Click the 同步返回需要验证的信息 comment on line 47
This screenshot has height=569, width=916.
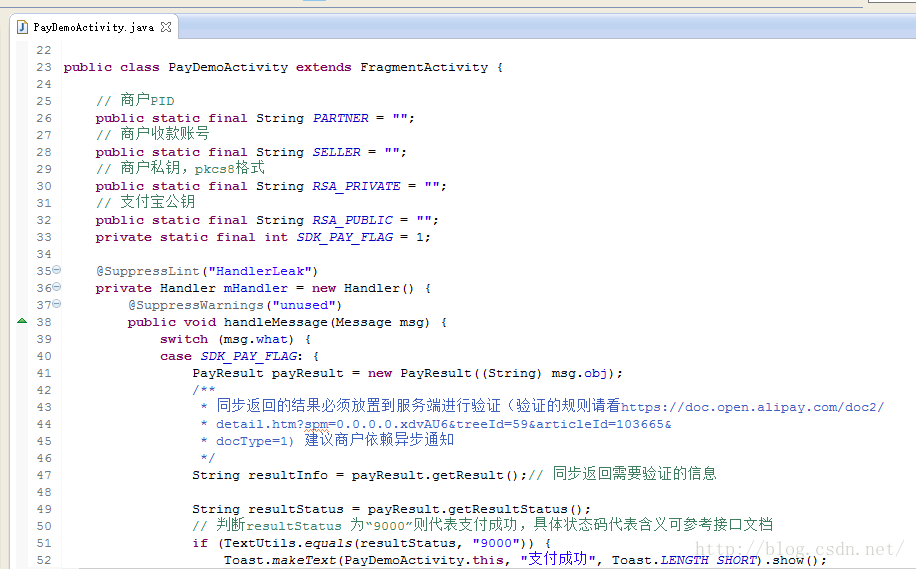click(x=623, y=474)
